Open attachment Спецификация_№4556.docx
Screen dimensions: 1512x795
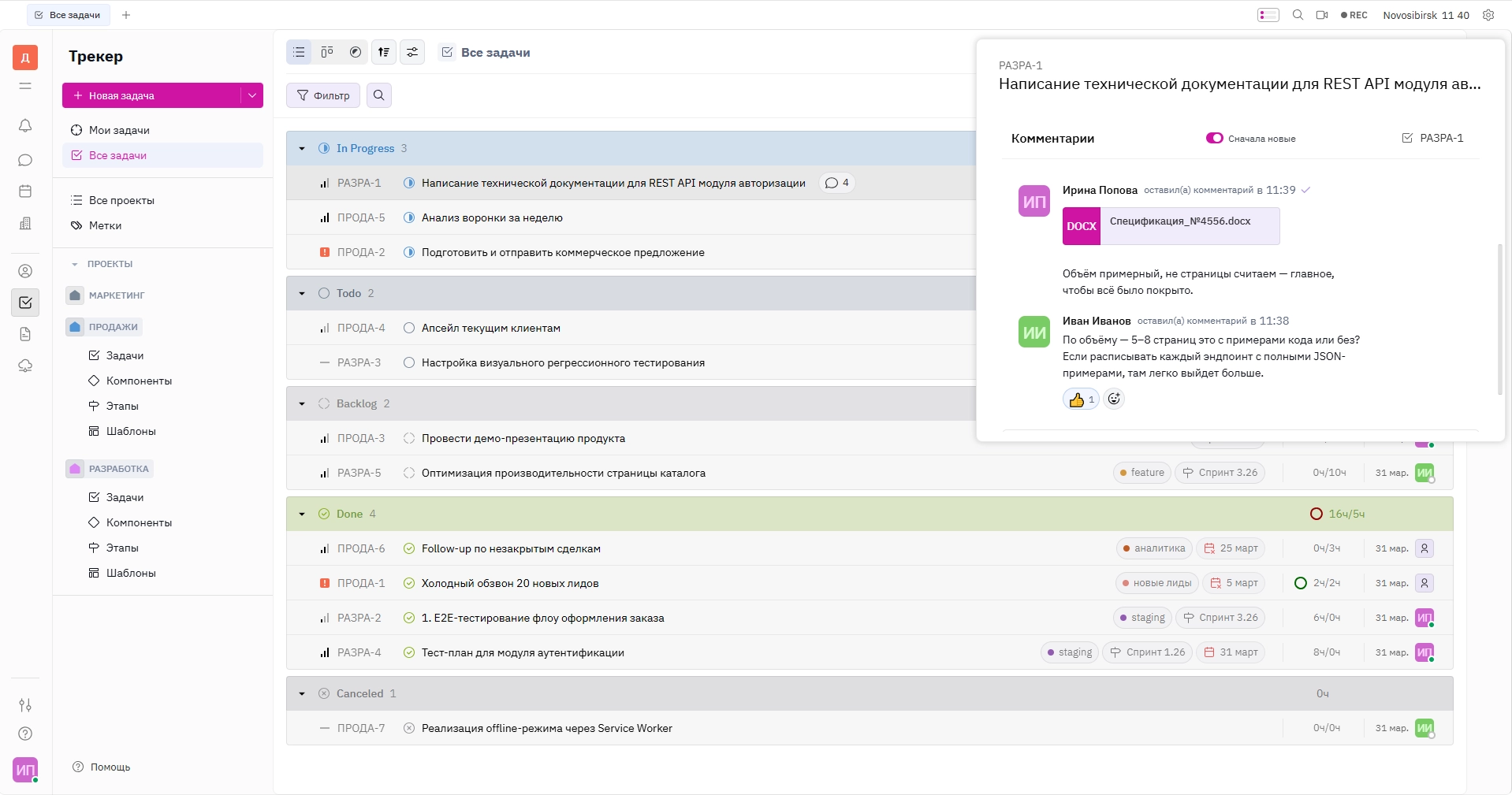tap(1171, 226)
